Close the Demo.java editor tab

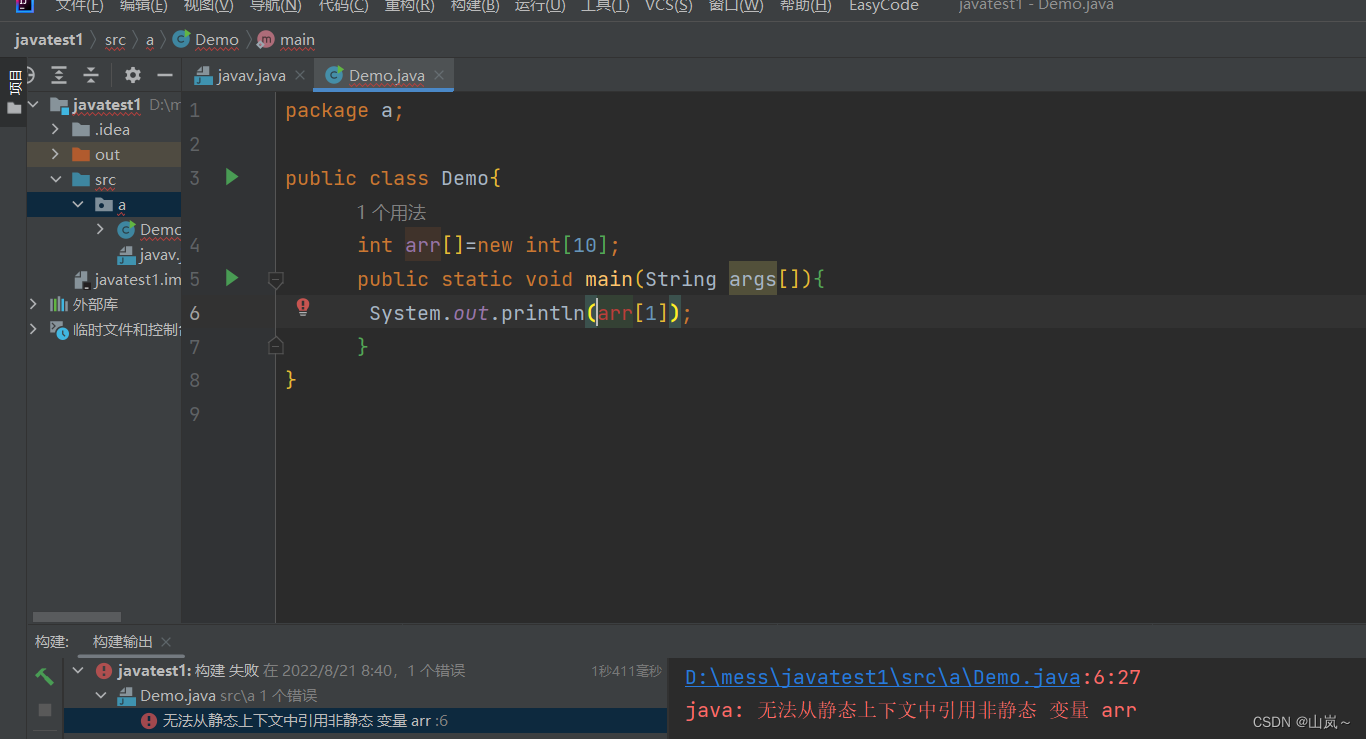point(439,75)
